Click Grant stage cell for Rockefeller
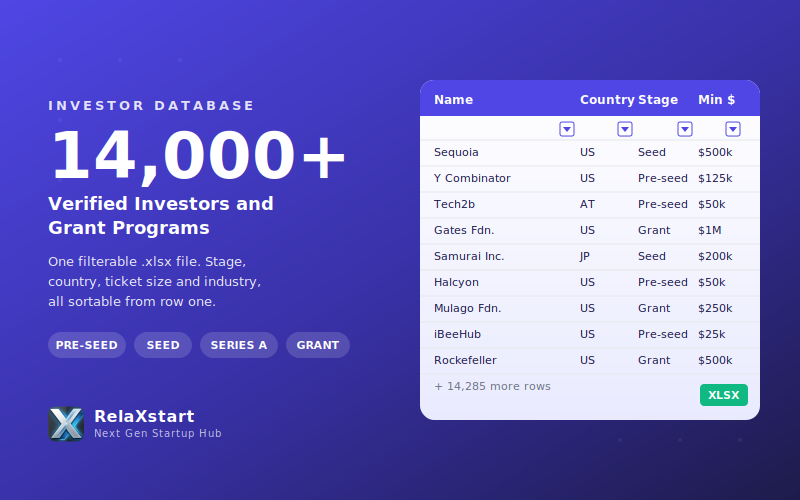Screen dimensions: 800x500 (654, 360)
